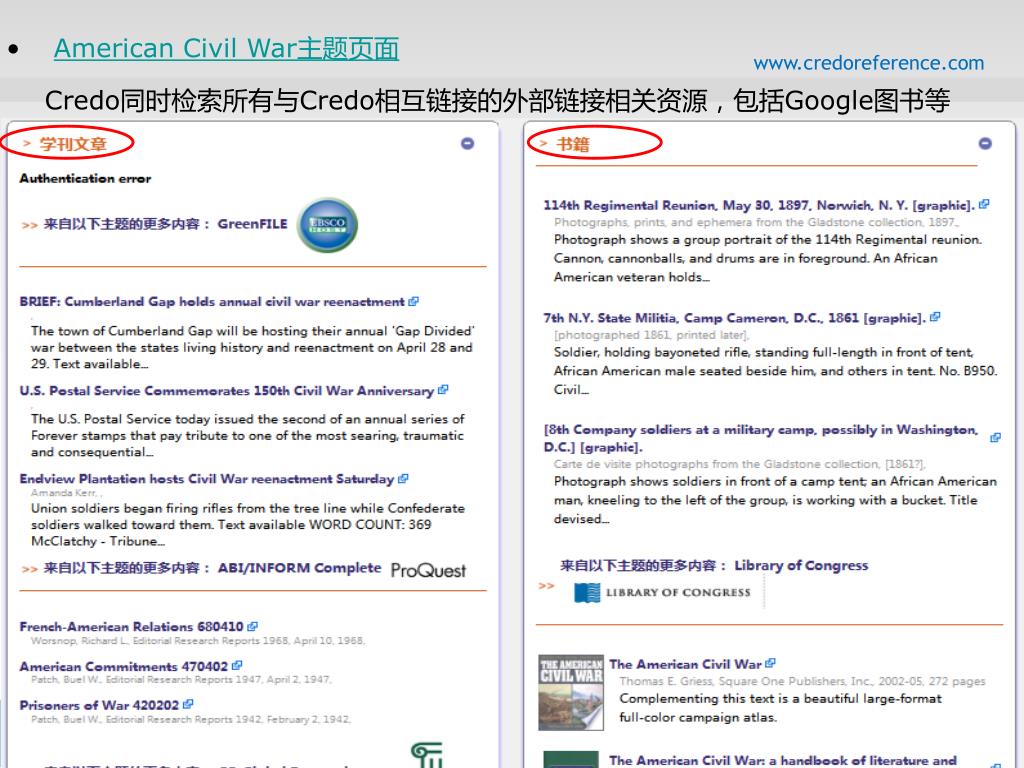The width and height of the screenshot is (1024, 768).
Task: Click external link icon beside Endview Plantation article
Action: click(403, 478)
